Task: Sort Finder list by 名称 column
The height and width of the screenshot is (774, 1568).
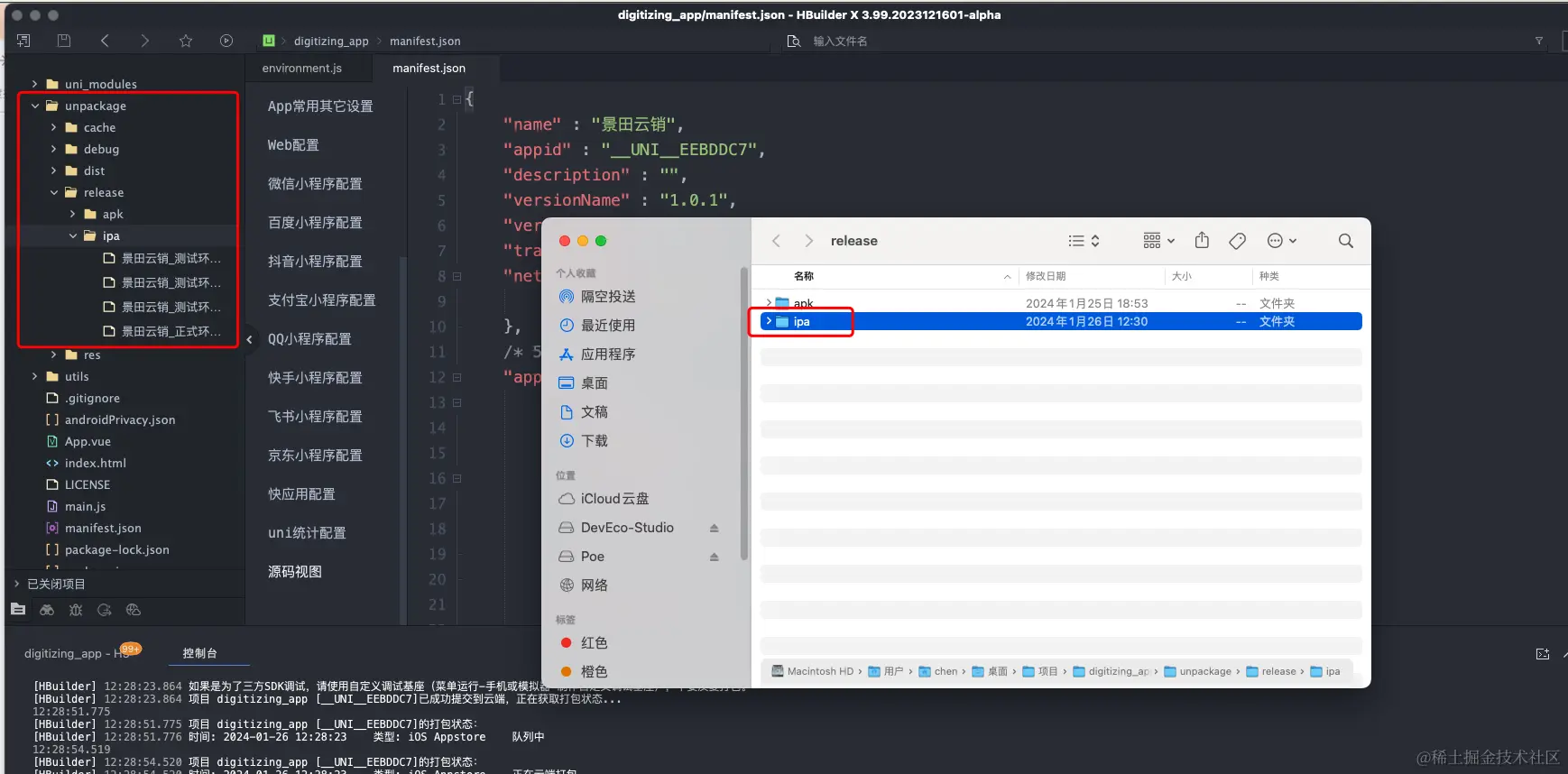Action: tap(804, 276)
